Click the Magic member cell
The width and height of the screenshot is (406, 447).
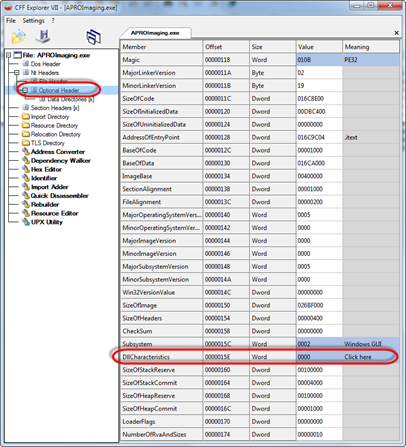(161, 60)
